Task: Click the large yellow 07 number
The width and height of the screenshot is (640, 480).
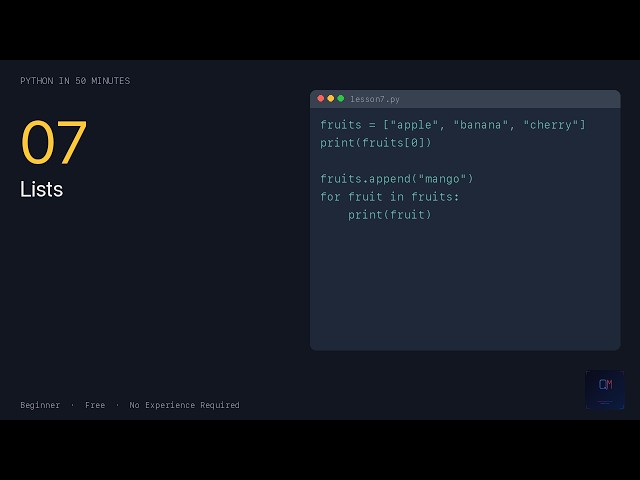Action: [53, 142]
